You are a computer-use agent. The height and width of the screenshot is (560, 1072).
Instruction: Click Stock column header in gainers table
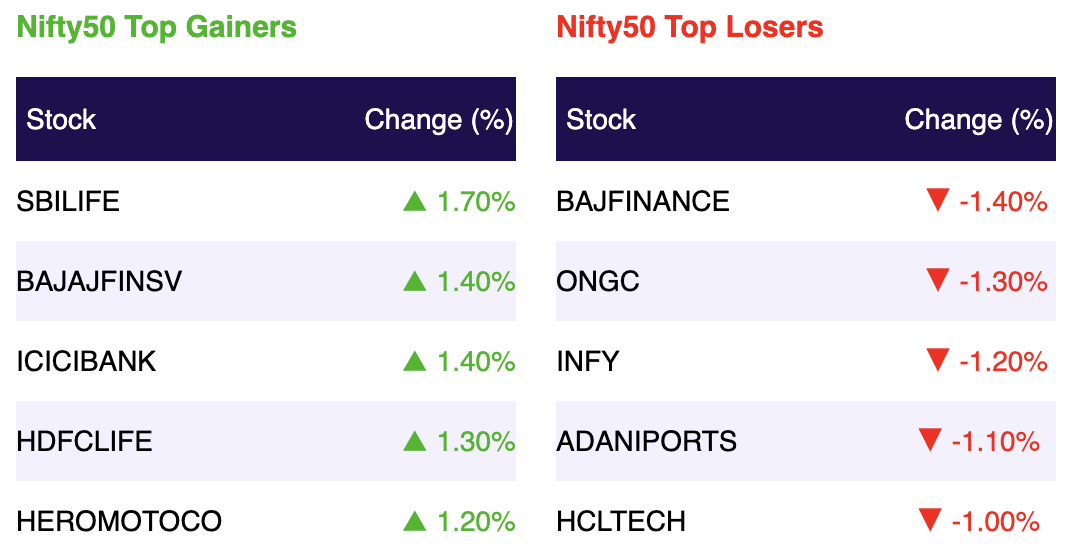click(x=61, y=120)
